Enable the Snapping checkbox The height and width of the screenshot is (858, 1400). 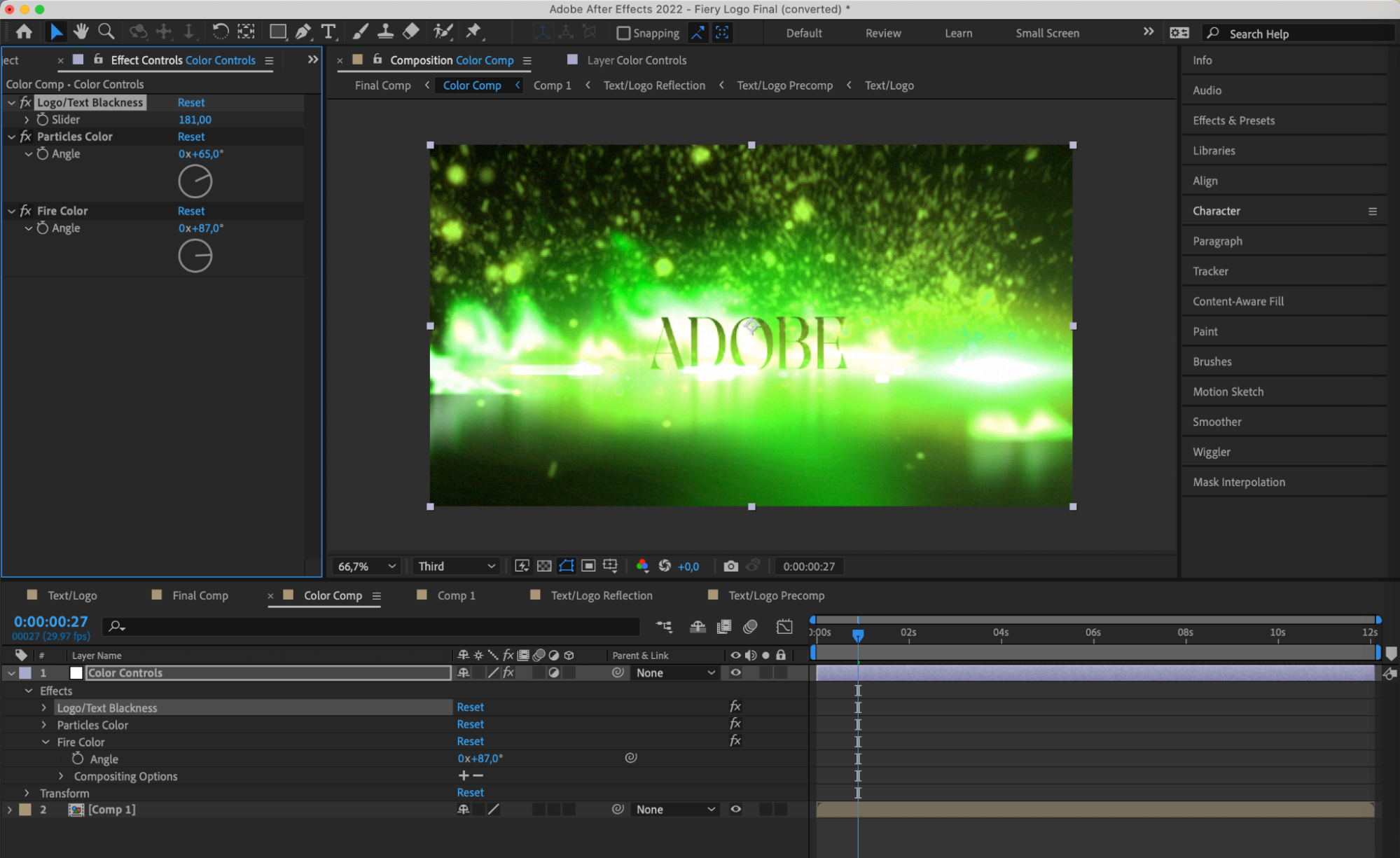[x=623, y=33]
